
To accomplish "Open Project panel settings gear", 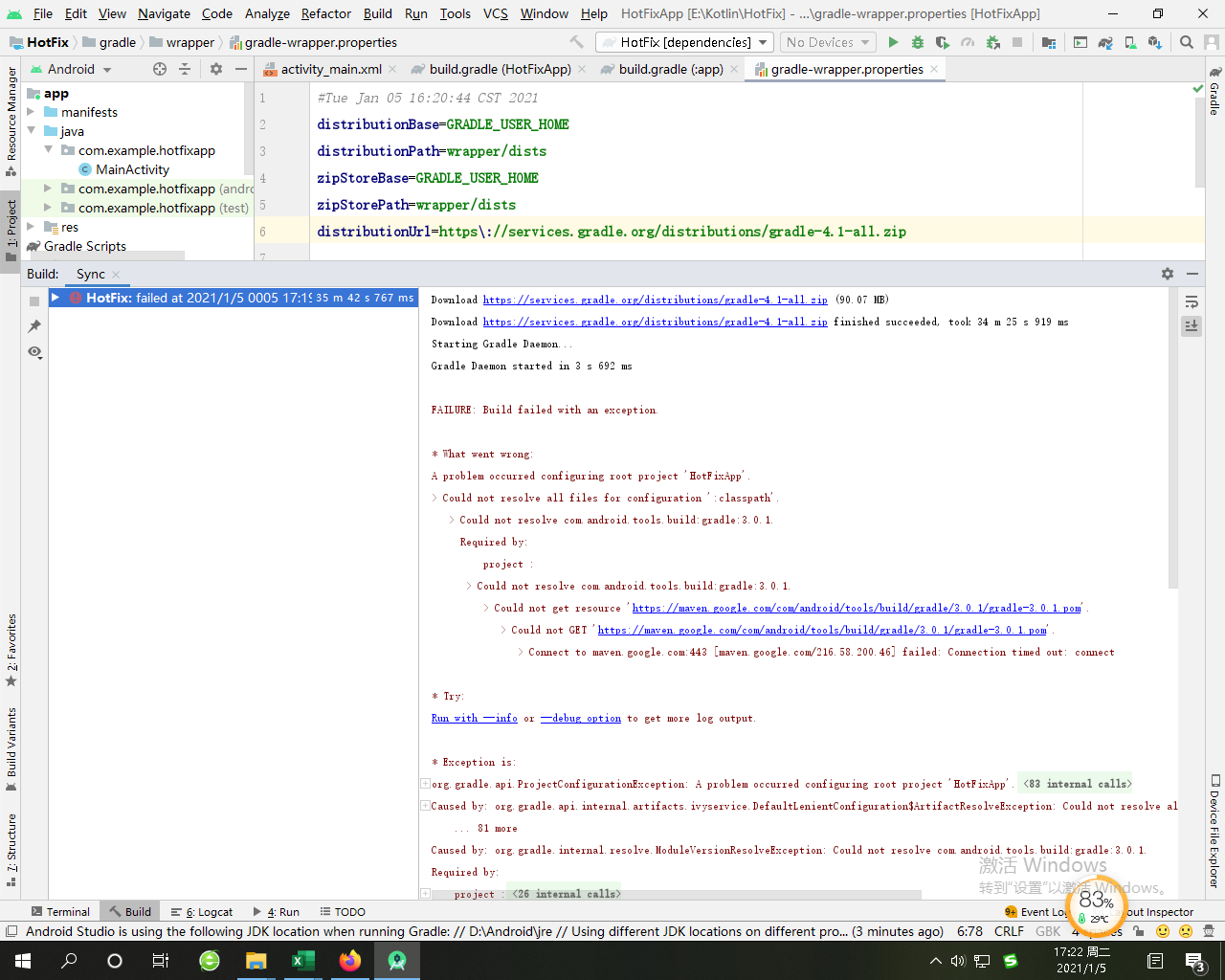I will coord(216,69).
